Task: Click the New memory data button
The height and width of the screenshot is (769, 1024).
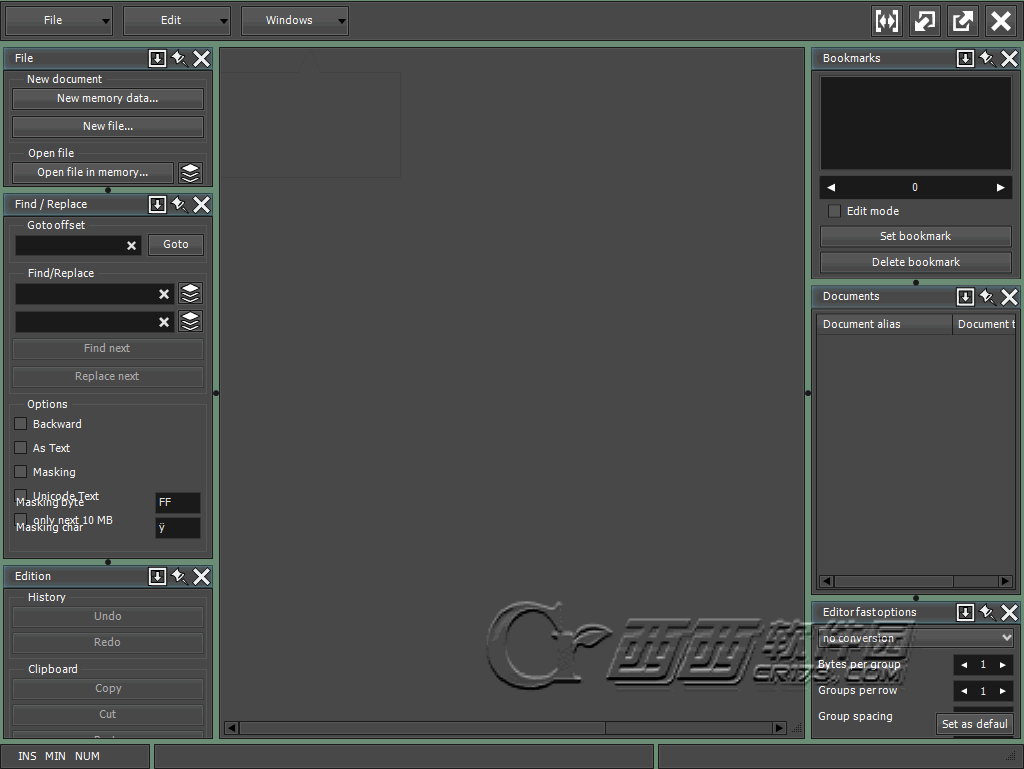Action: (x=108, y=99)
